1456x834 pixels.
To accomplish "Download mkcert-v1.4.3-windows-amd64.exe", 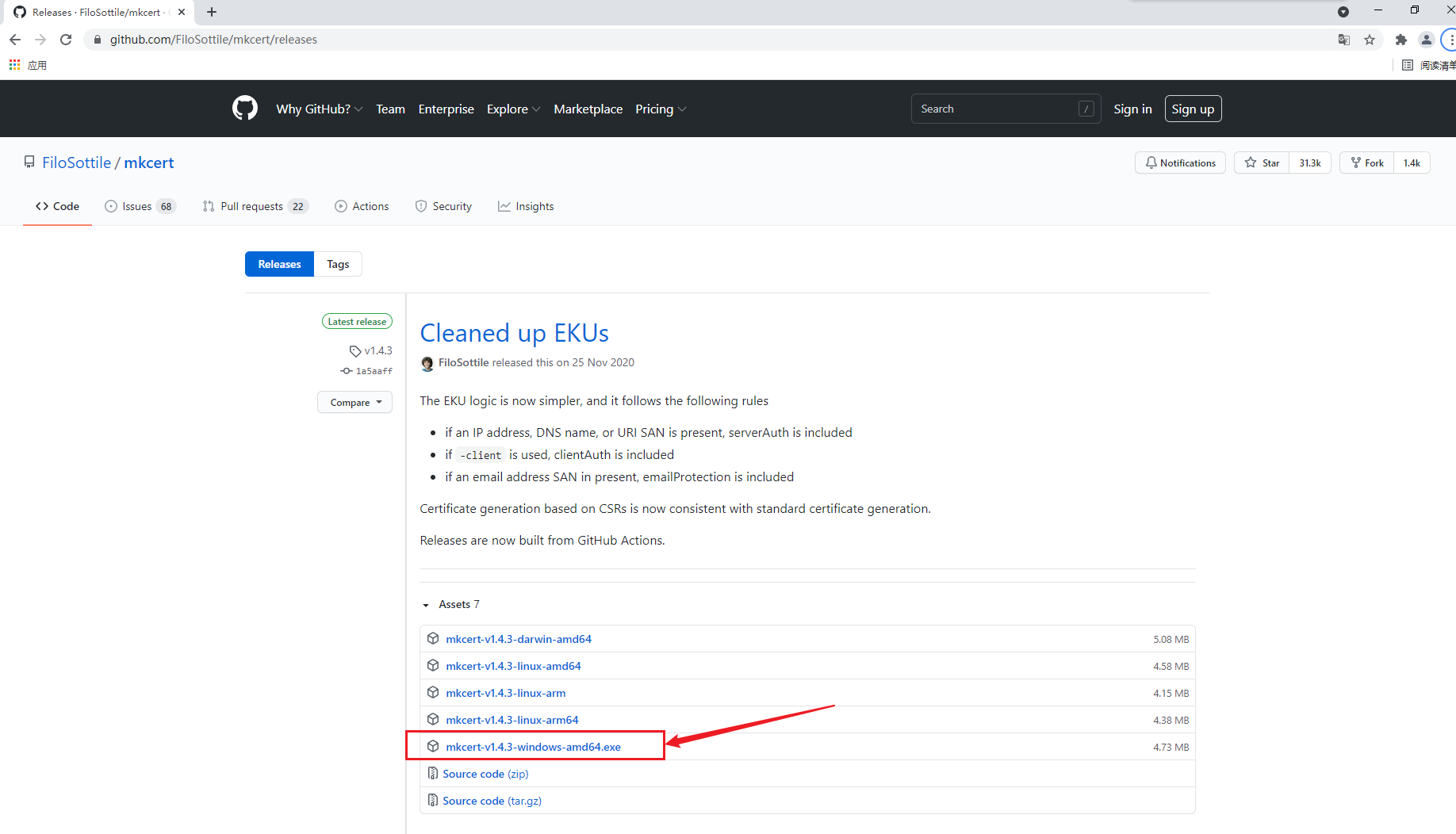I will coord(533,747).
